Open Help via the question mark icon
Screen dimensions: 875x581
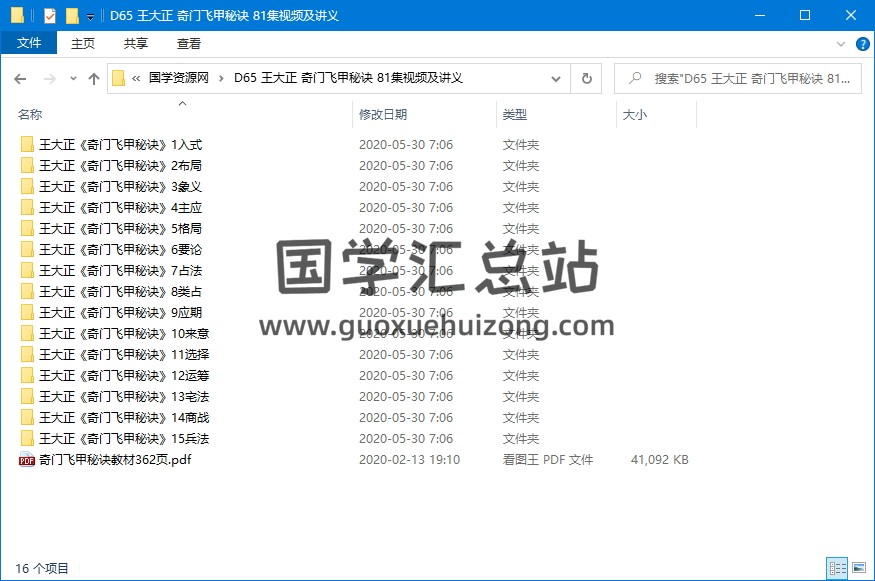862,44
